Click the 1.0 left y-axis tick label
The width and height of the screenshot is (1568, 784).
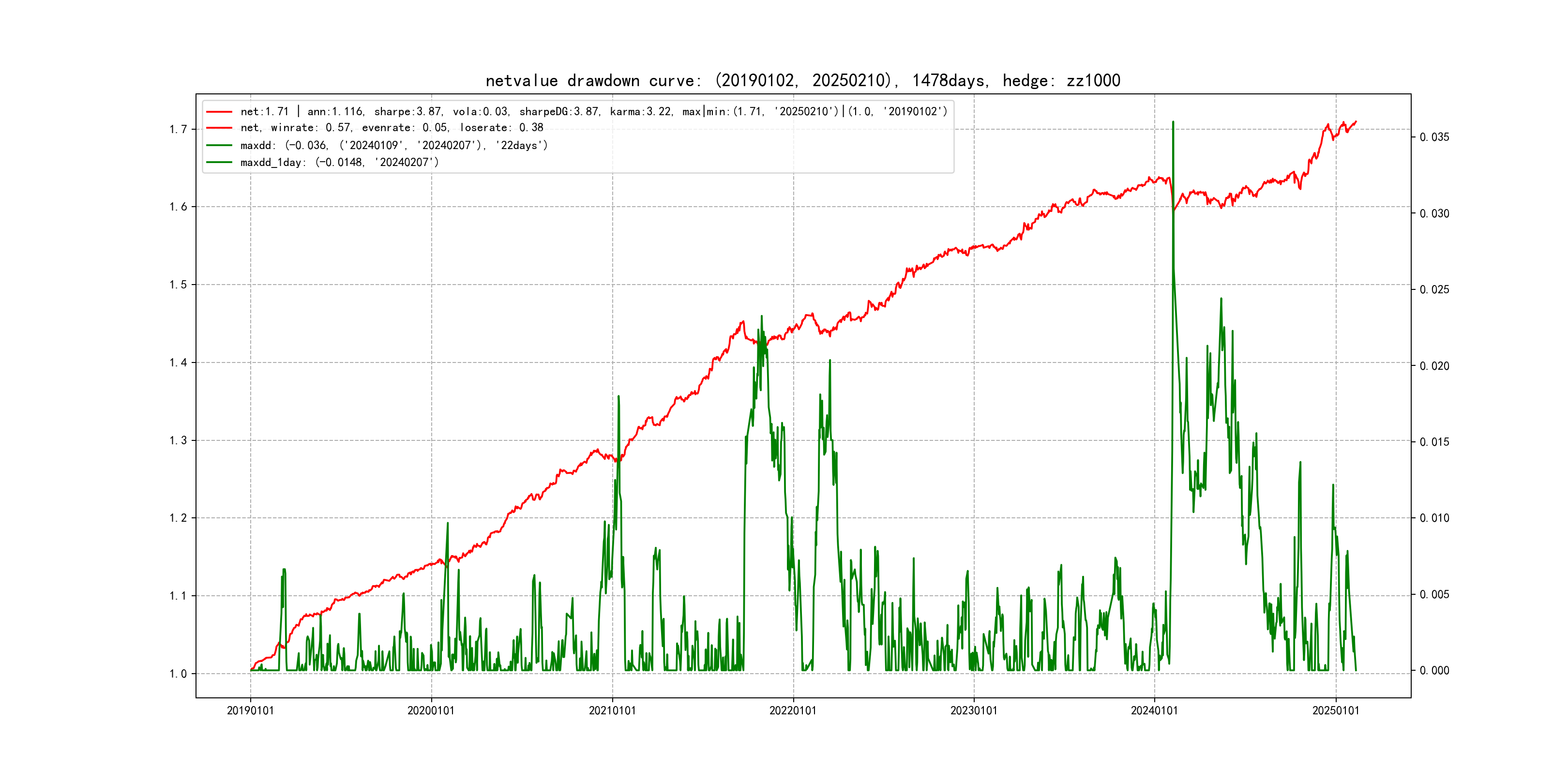(x=179, y=674)
